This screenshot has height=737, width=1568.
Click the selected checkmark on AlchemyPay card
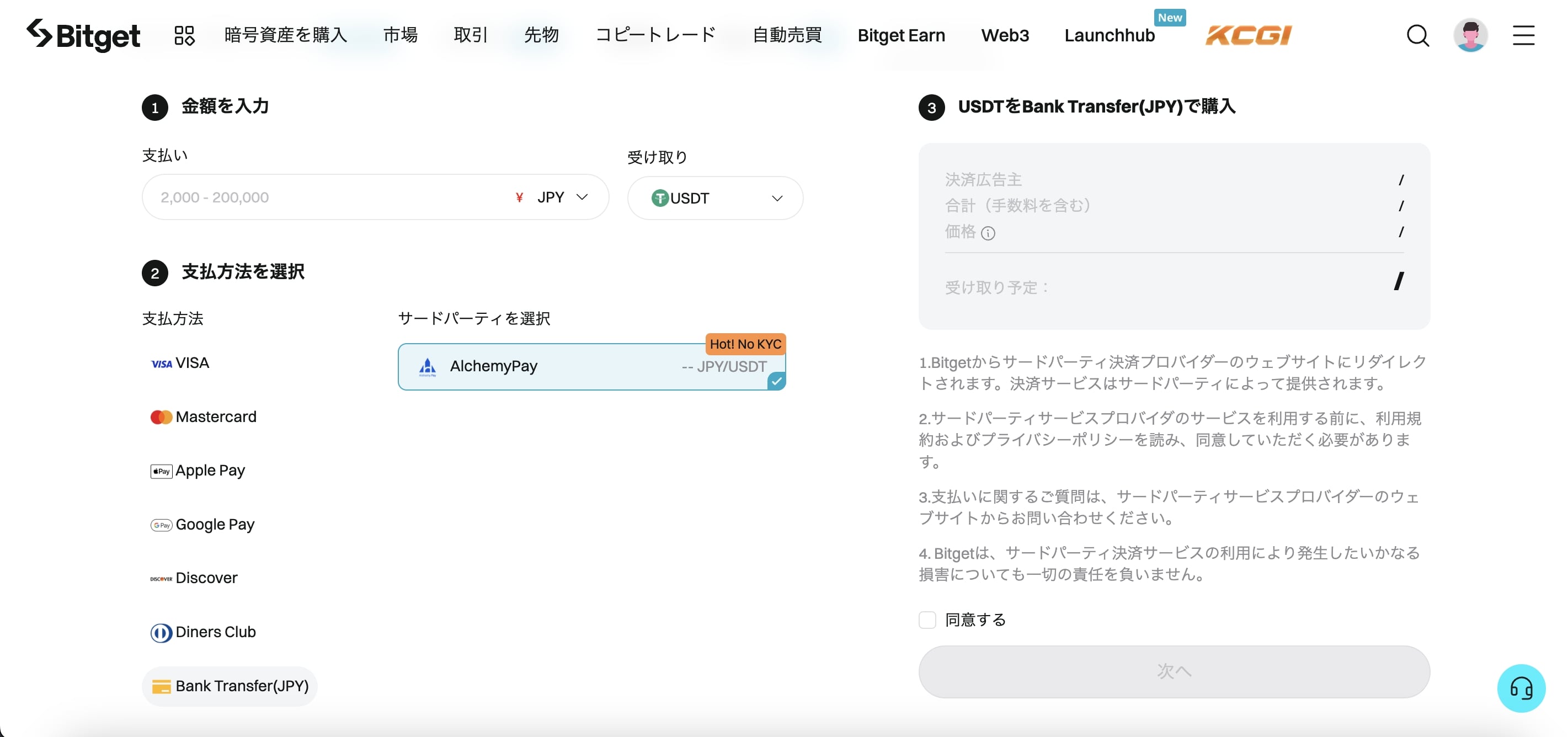(x=777, y=381)
